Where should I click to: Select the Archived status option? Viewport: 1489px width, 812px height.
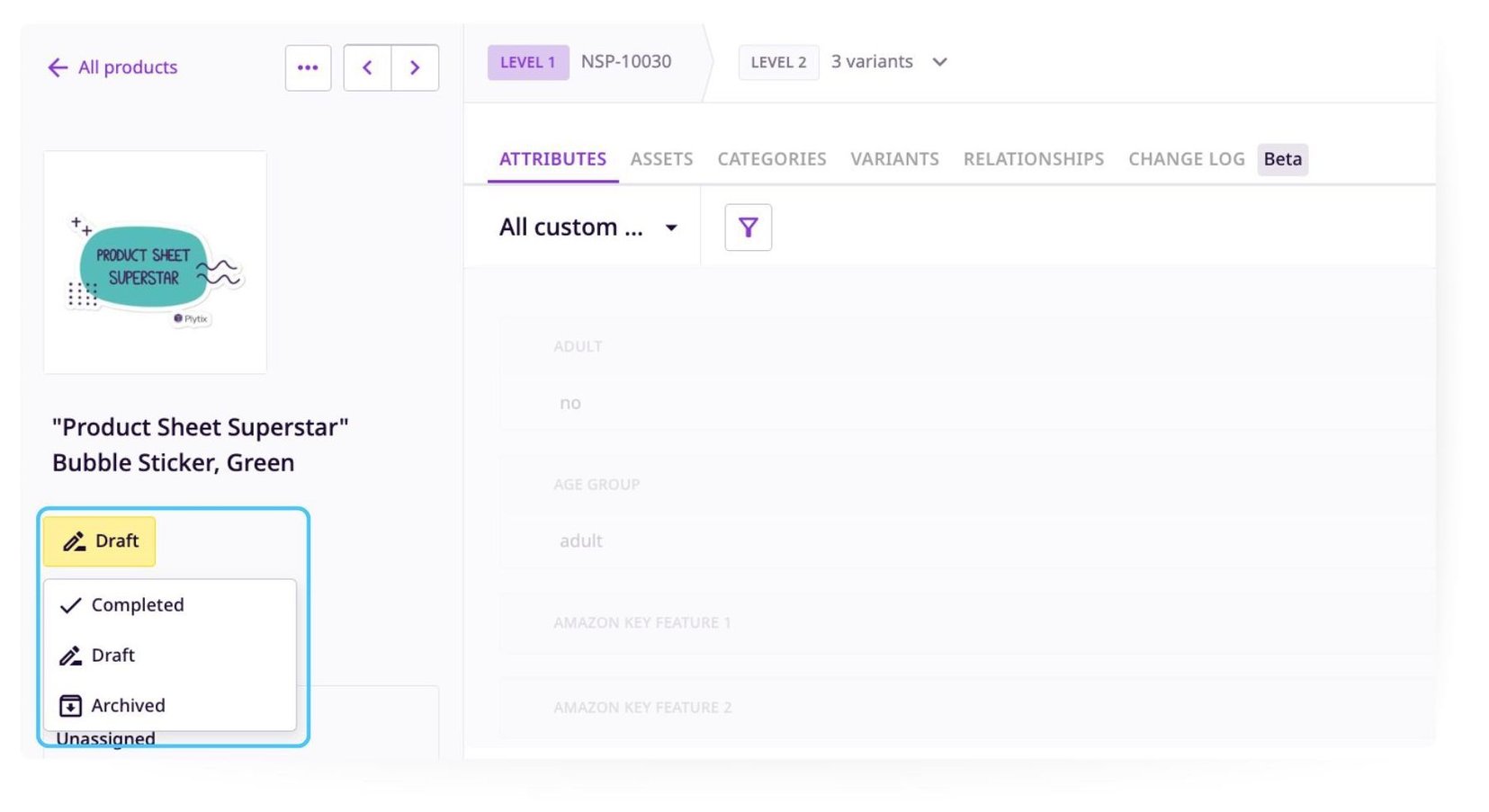click(128, 706)
